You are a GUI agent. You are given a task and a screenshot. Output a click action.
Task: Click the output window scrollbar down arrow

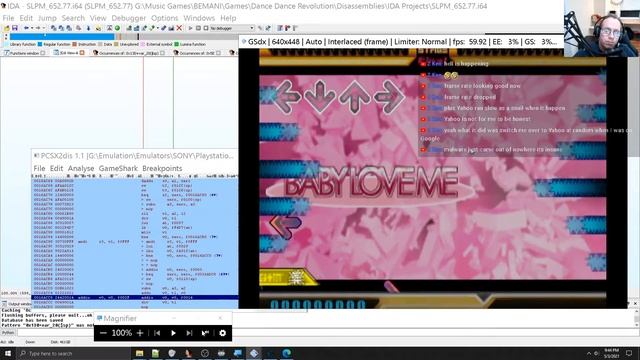coord(637,325)
